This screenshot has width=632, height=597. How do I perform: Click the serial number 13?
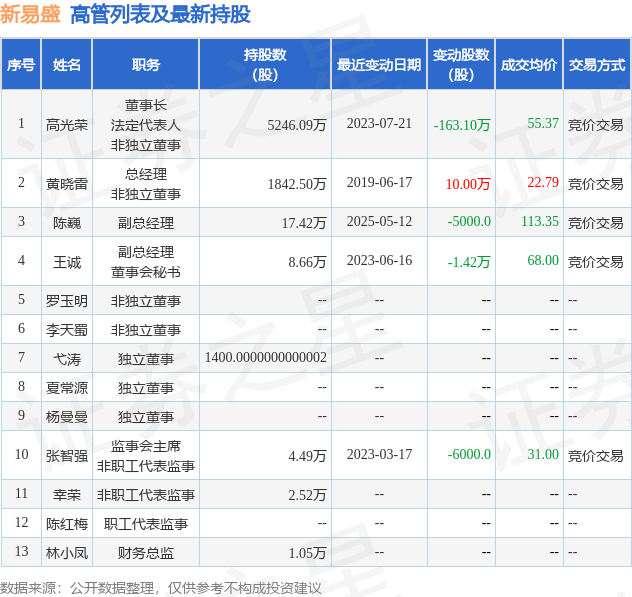pos(21,551)
